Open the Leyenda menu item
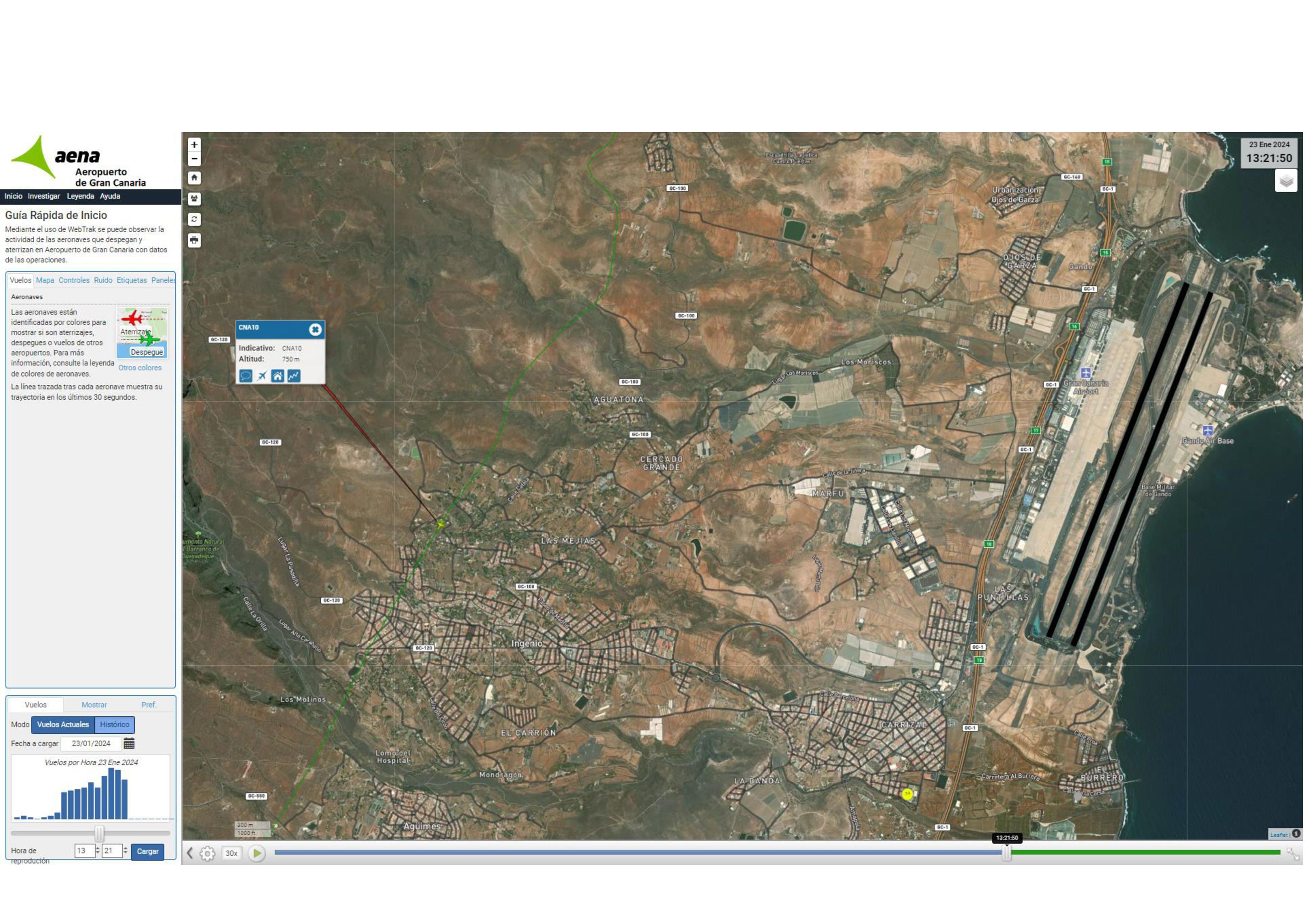The width and height of the screenshot is (1307, 924). coord(80,196)
